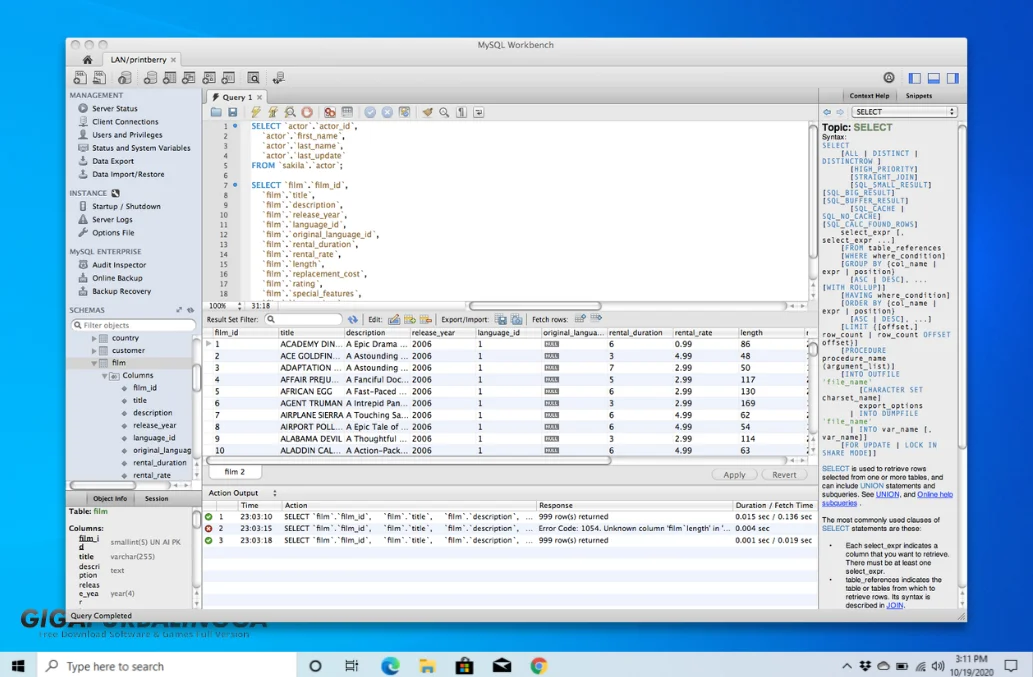Toggle left sidebar panel visibility
The height and width of the screenshot is (677, 1033).
click(914, 78)
